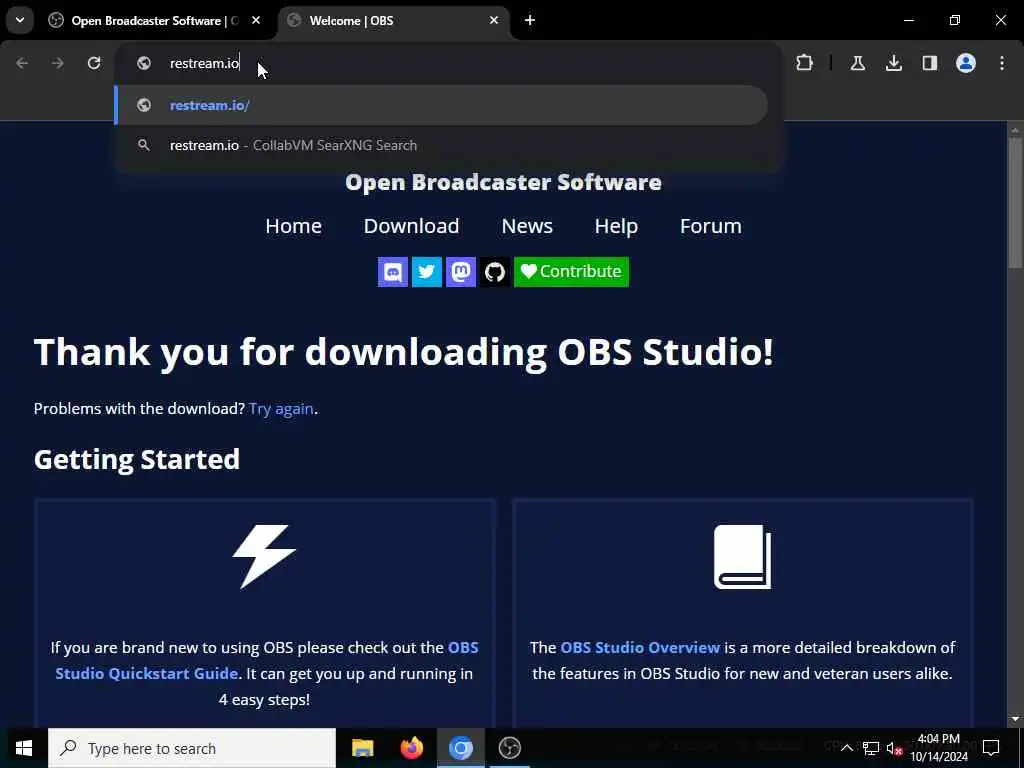The width and height of the screenshot is (1024, 768).
Task: Launch Firefox from the taskbar
Action: tap(411, 748)
